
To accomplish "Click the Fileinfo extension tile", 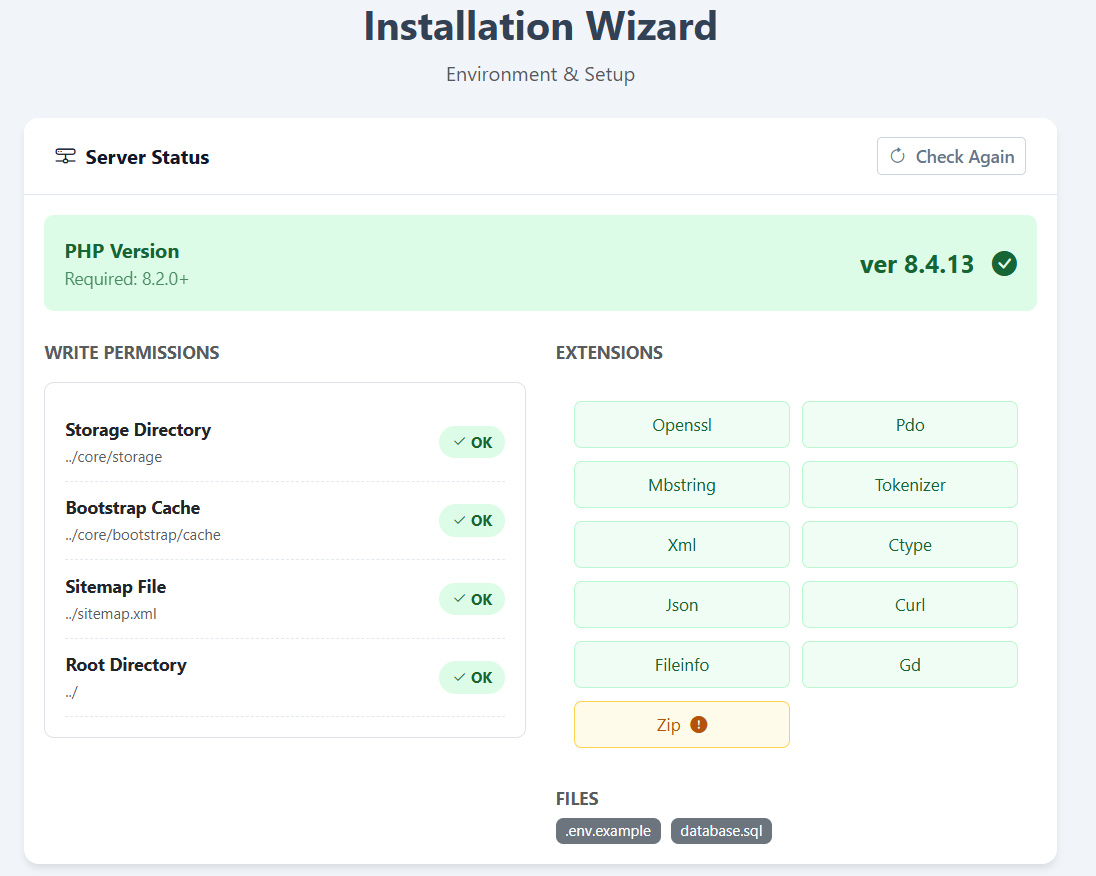I will pos(681,665).
